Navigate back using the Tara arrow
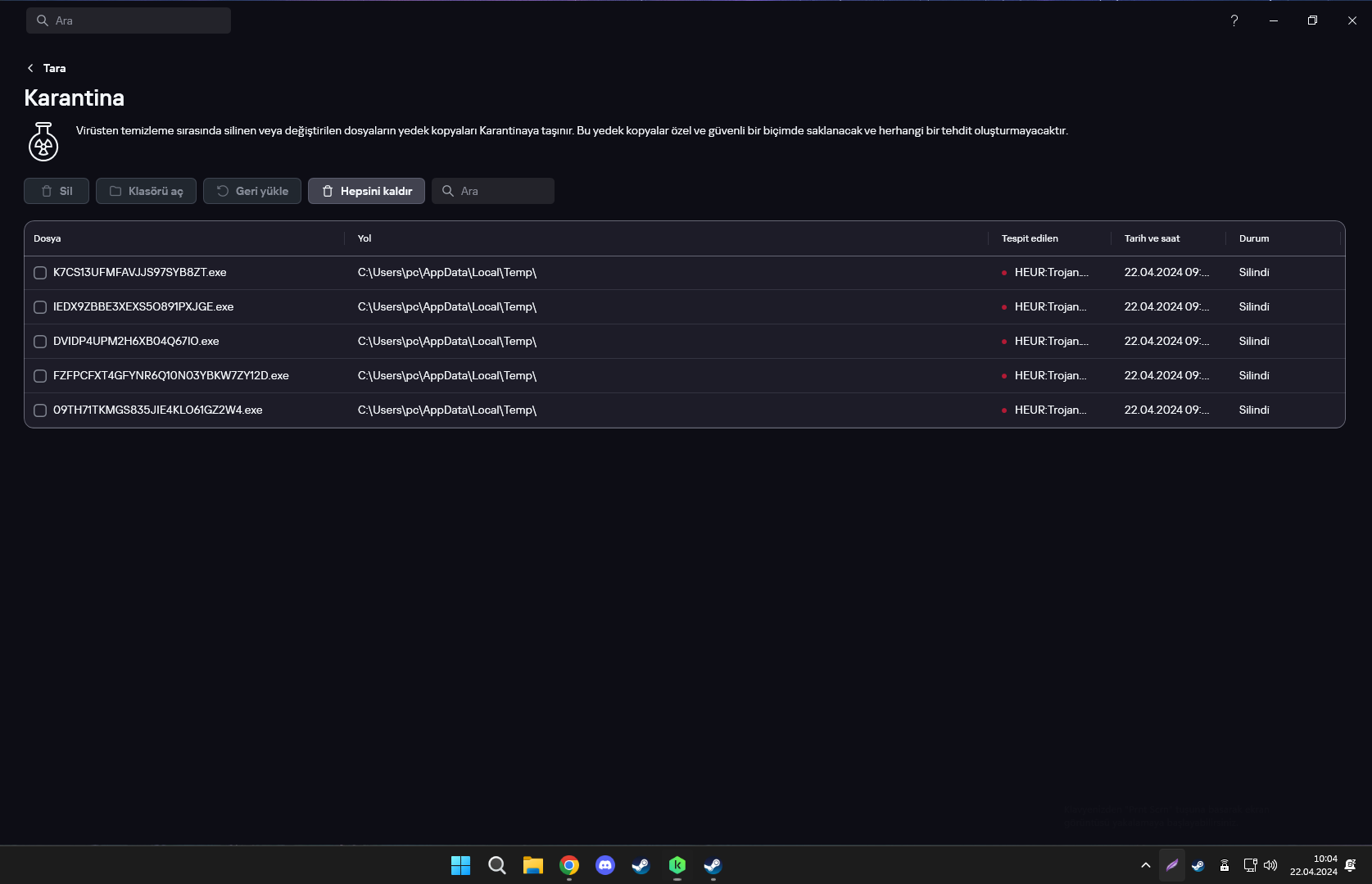1372x884 pixels. (30, 68)
